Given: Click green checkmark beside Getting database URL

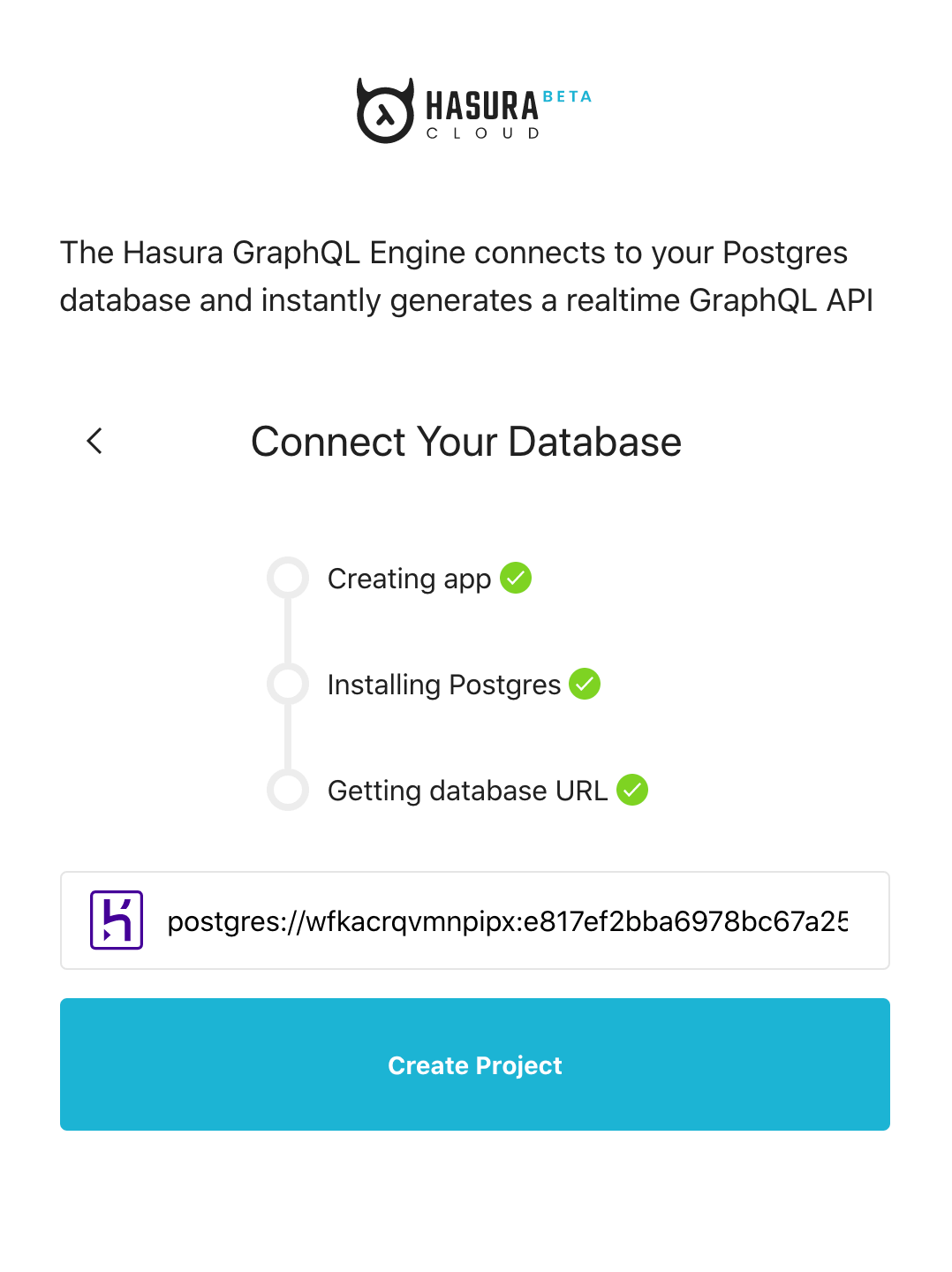Looking at the screenshot, I should (x=632, y=790).
